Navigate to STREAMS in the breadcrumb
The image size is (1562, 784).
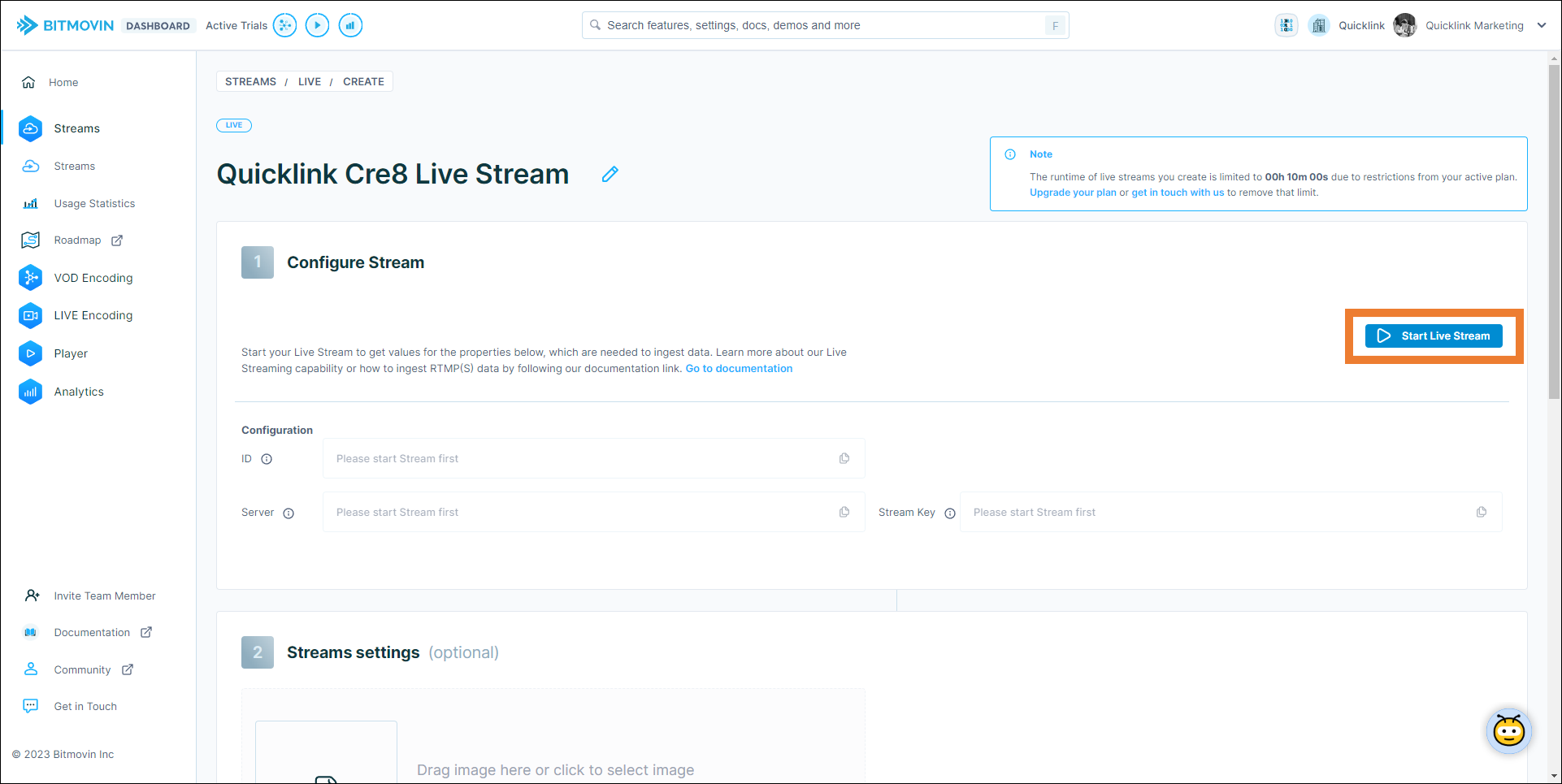(x=250, y=81)
